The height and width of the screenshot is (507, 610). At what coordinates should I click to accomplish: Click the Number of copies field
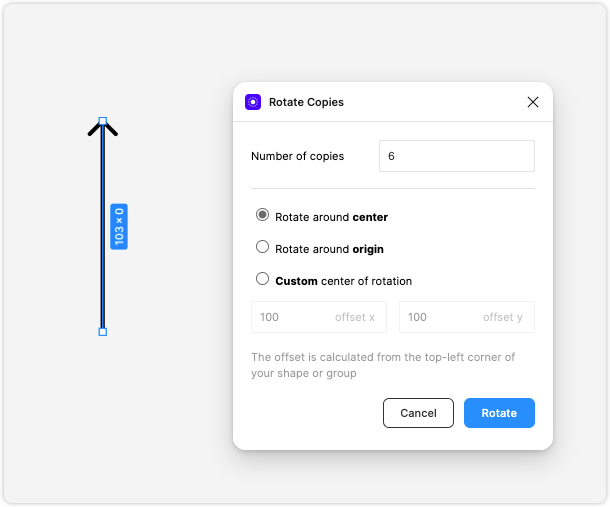[457, 156]
